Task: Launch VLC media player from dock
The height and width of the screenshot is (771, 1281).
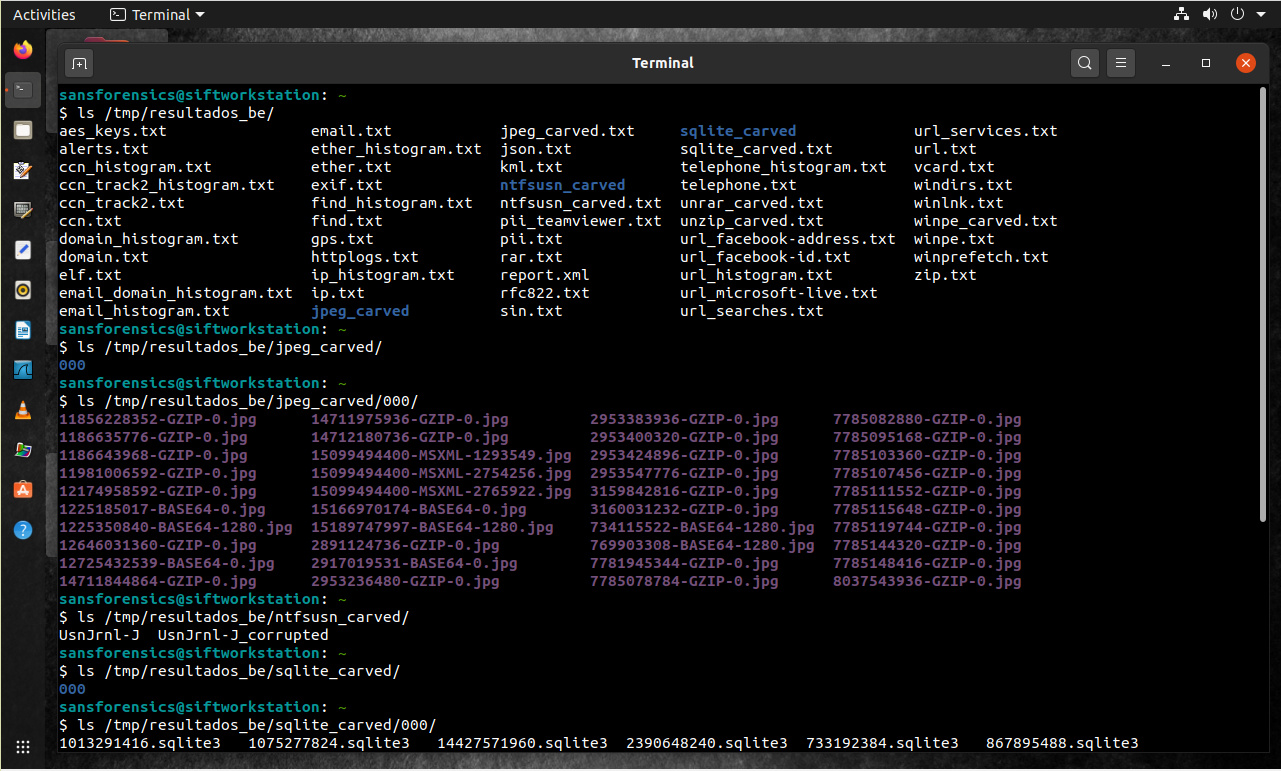Action: pyautogui.click(x=22, y=410)
